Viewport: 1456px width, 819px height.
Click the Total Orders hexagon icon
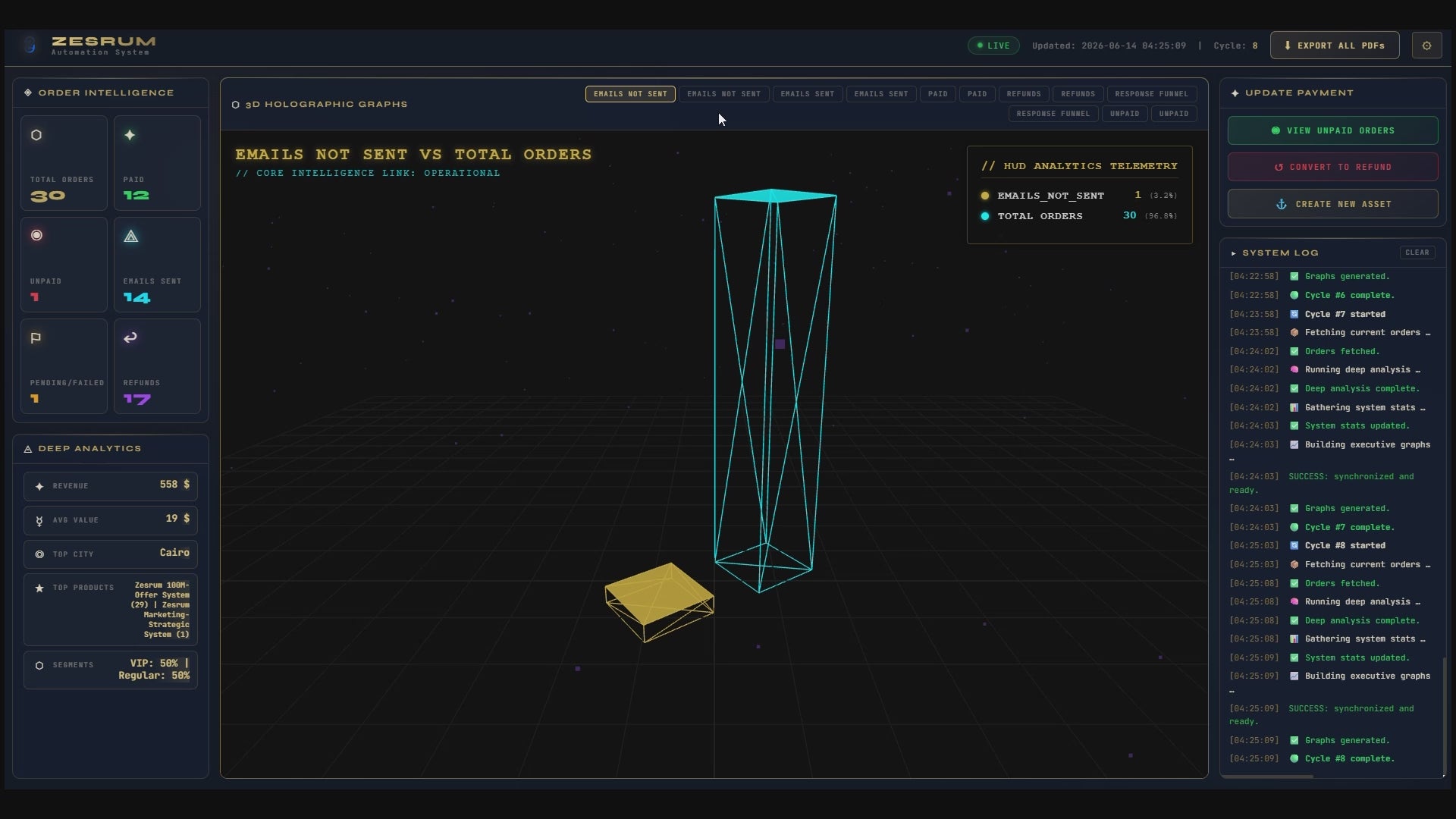(36, 135)
